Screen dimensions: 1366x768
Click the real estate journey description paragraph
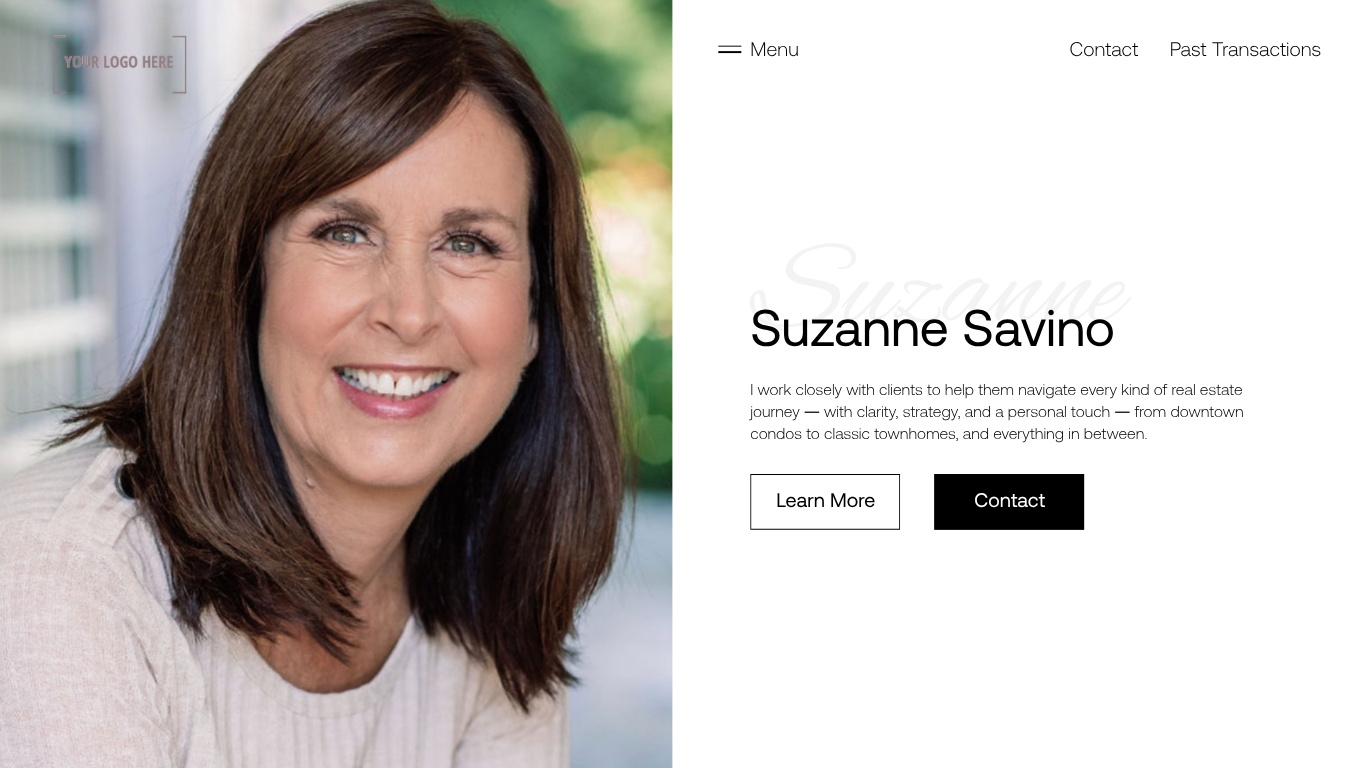(x=997, y=412)
